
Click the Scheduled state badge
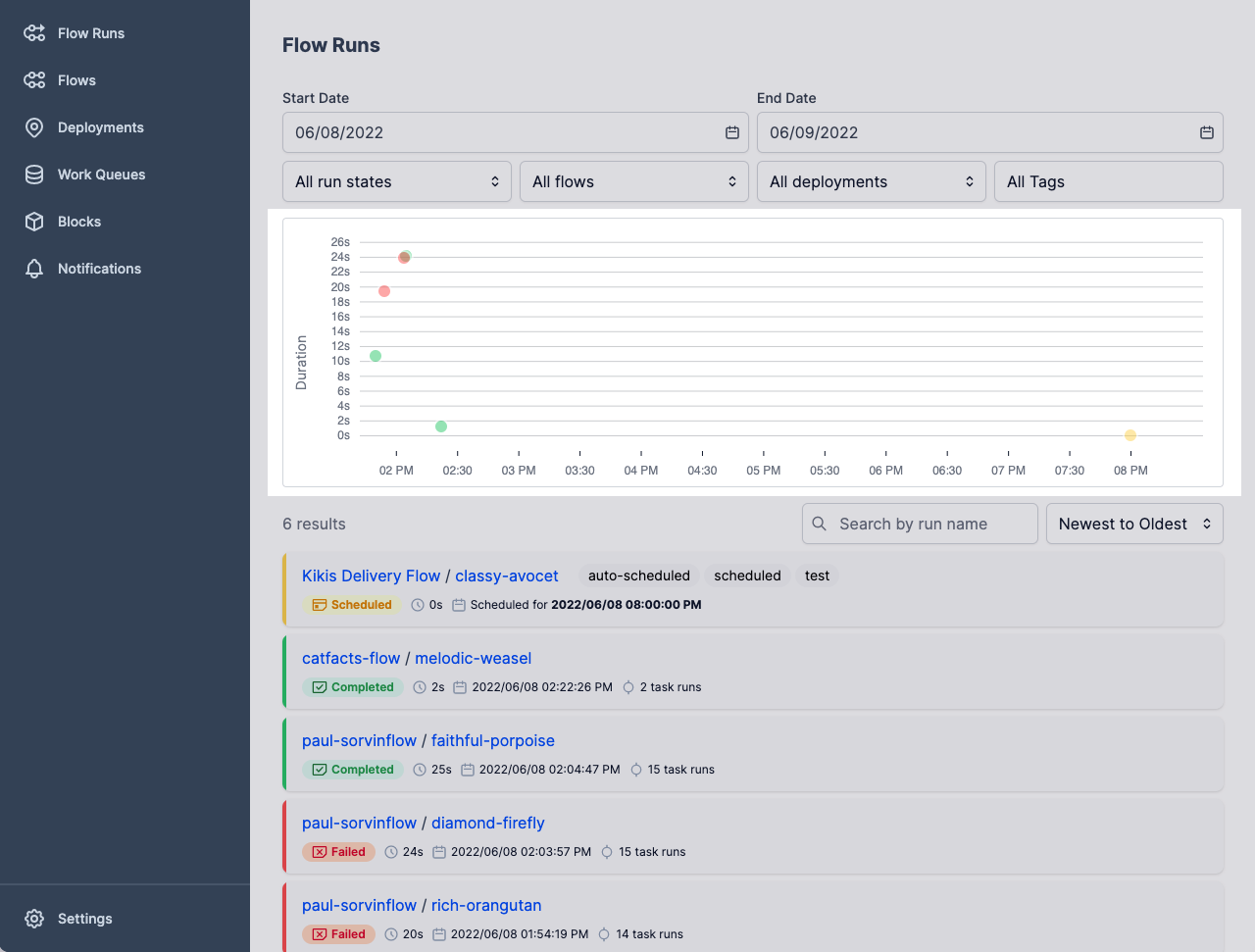pyautogui.click(x=352, y=605)
